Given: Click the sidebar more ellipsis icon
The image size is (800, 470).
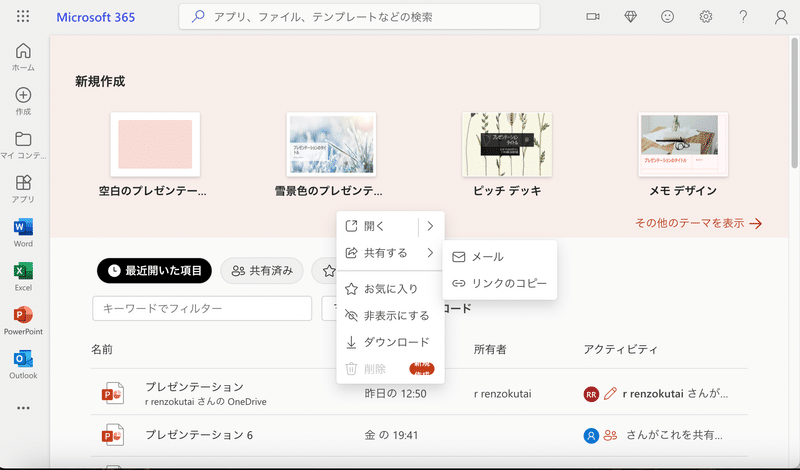Looking at the screenshot, I should [x=23, y=408].
